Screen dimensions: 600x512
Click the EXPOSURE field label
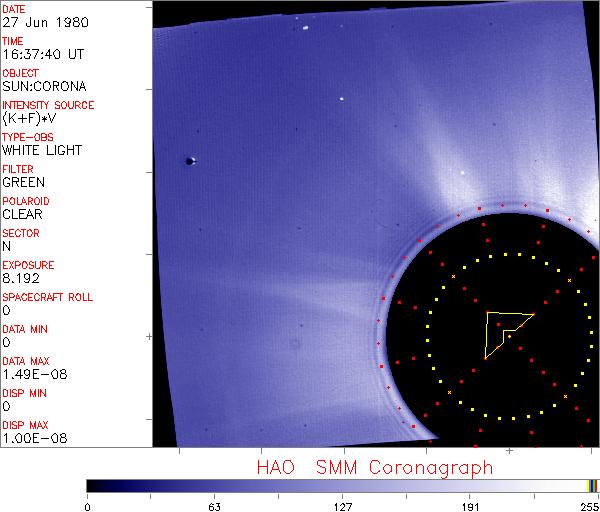tap(28, 265)
